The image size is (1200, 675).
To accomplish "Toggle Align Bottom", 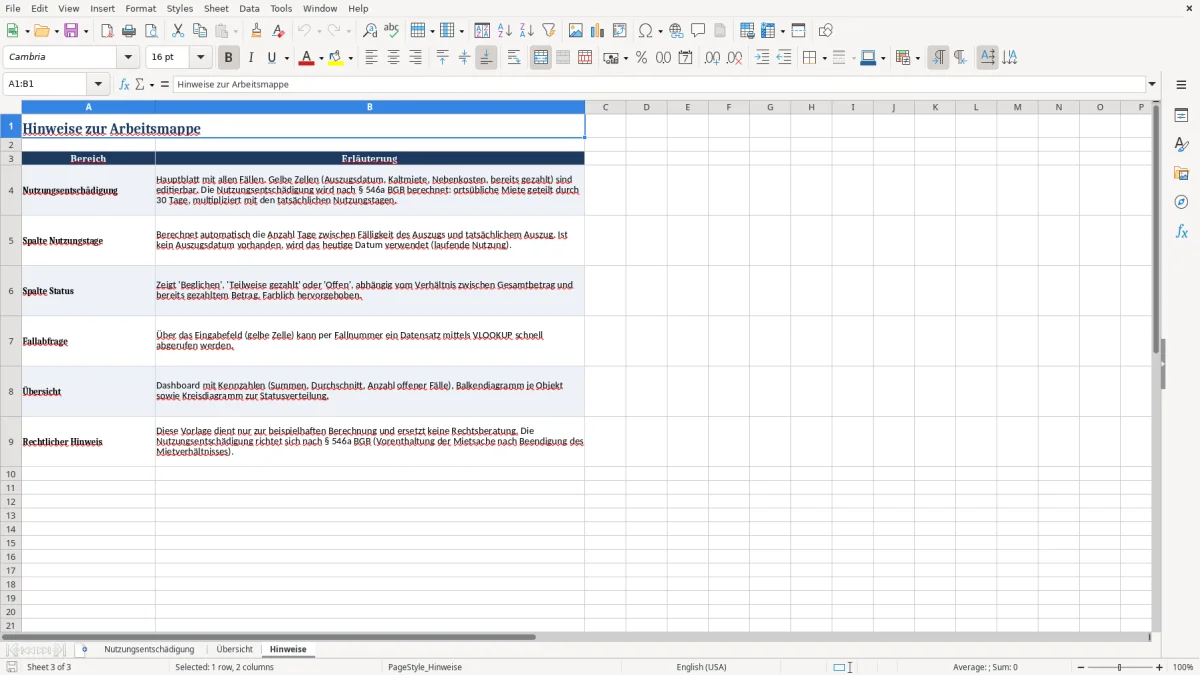I will click(x=486, y=58).
